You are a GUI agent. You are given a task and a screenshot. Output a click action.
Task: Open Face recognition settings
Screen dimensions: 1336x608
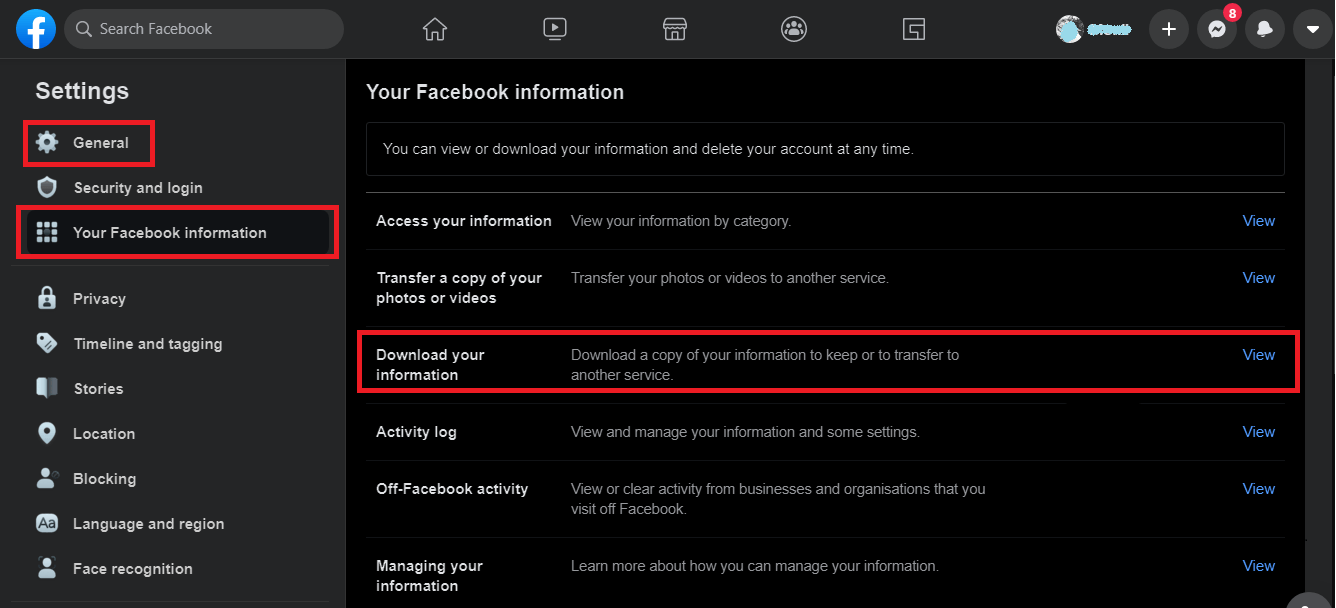point(133,568)
